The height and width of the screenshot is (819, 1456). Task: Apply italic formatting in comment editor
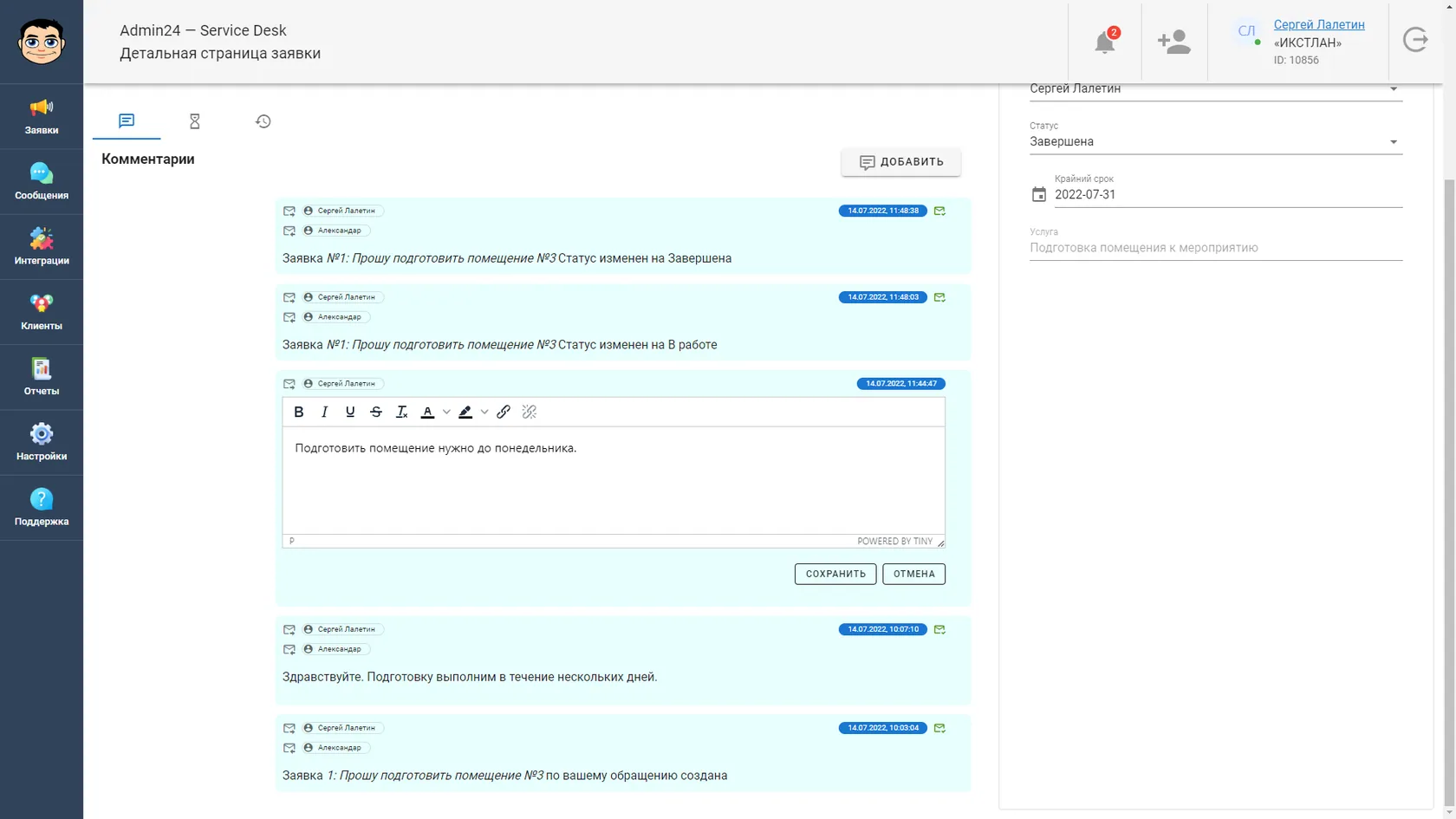click(x=324, y=412)
